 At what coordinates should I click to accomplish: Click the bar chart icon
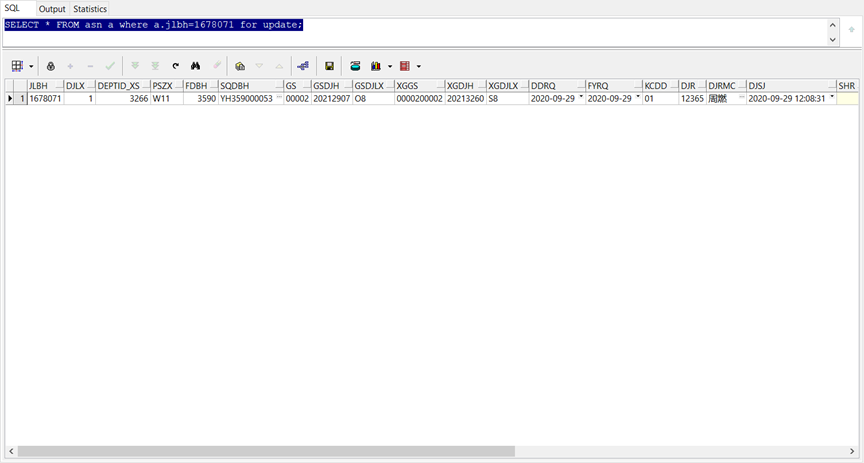coord(376,66)
